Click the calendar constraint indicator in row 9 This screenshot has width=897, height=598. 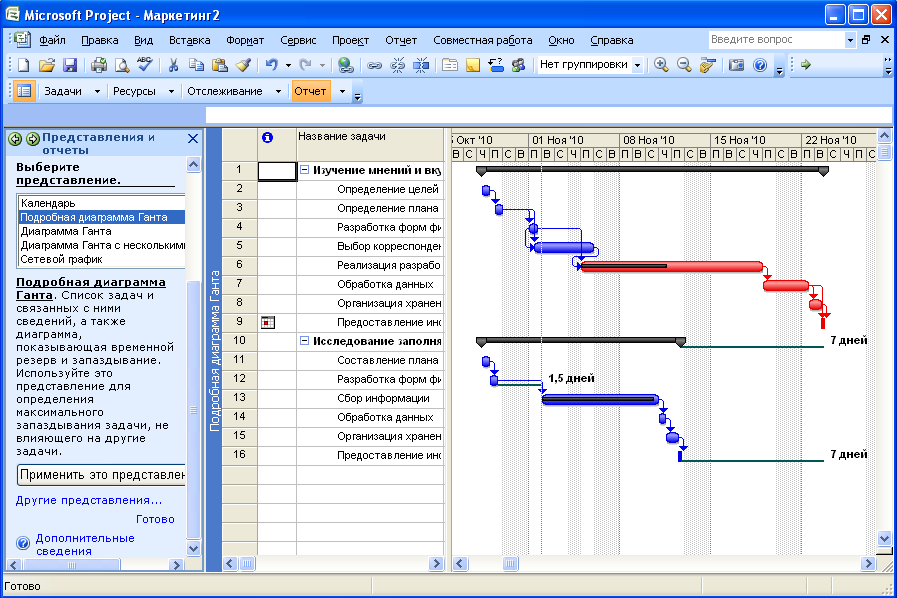(x=268, y=322)
